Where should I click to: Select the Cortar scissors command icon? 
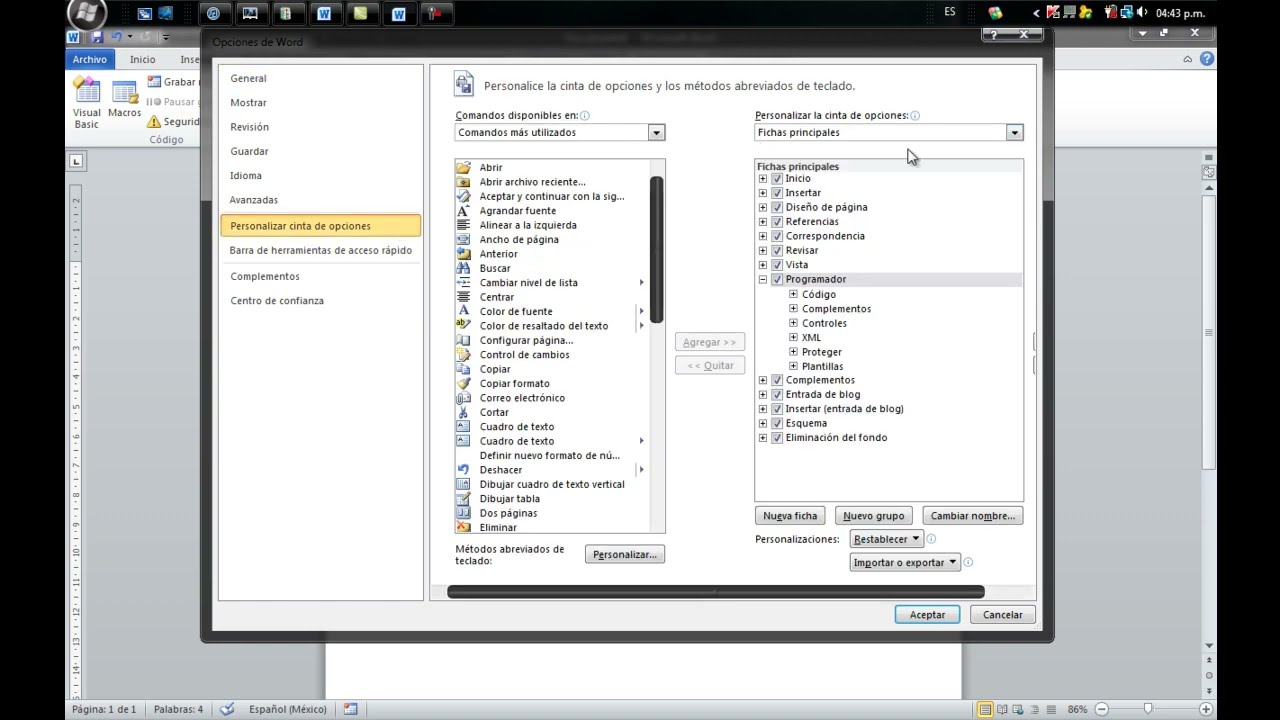click(463, 412)
